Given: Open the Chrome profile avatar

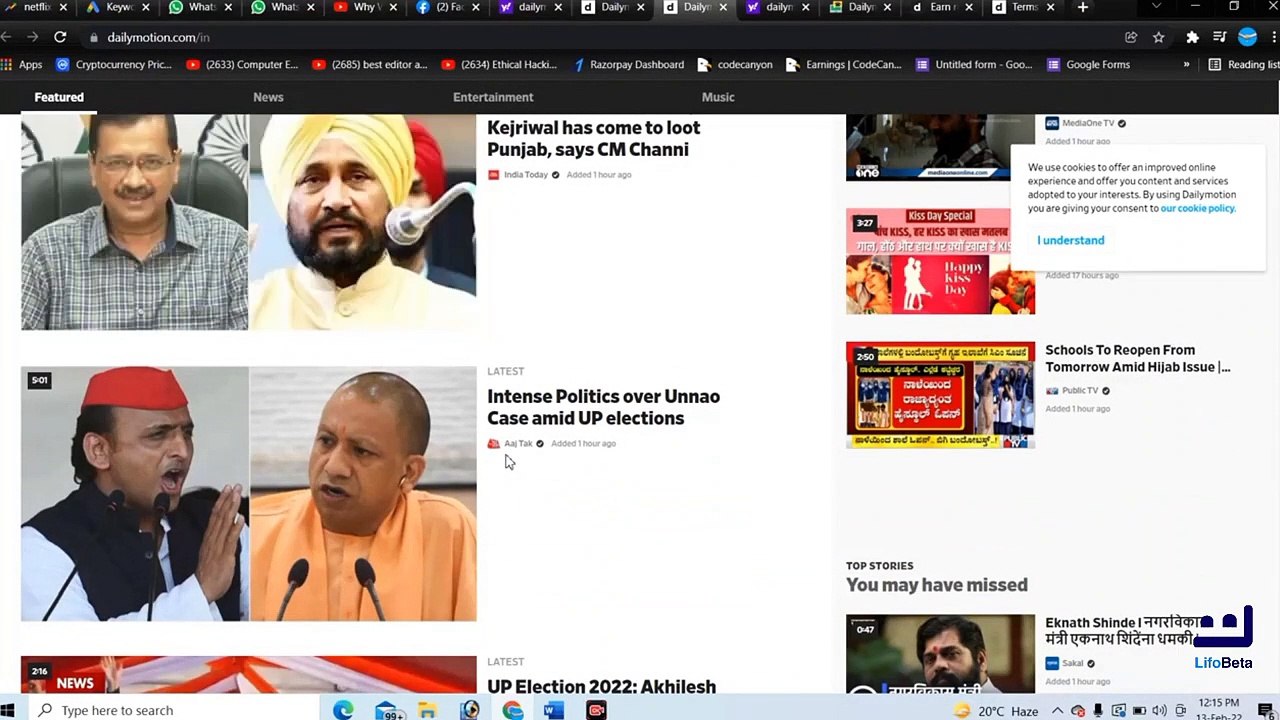Looking at the screenshot, I should (1247, 37).
